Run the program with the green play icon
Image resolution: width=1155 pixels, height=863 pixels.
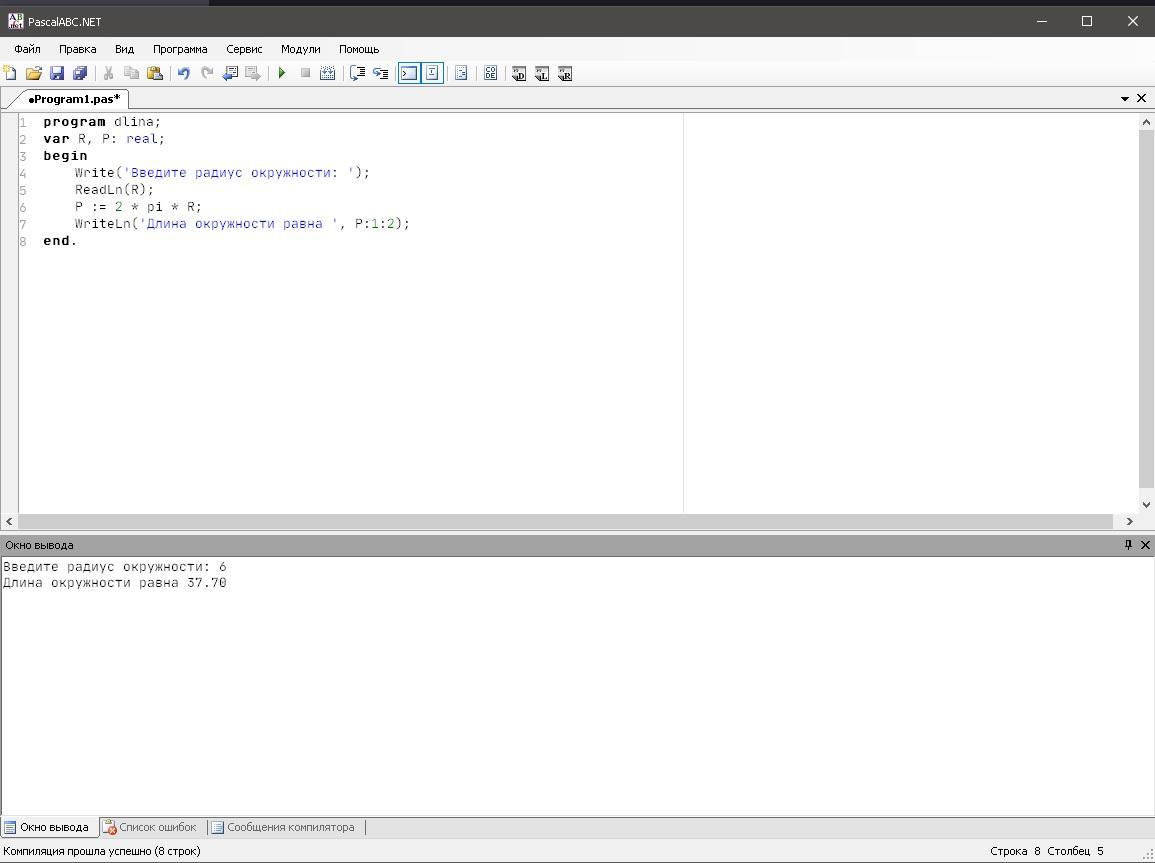click(x=282, y=73)
